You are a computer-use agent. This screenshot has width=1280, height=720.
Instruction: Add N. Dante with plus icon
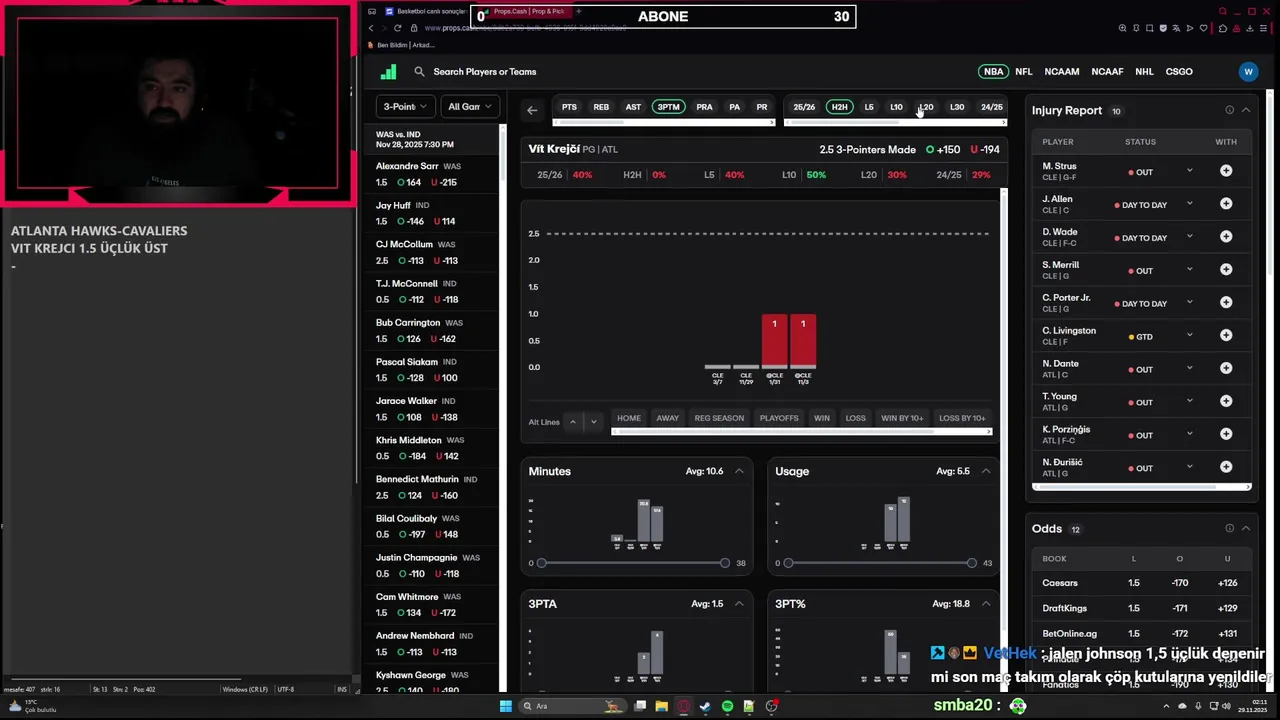pos(1226,369)
